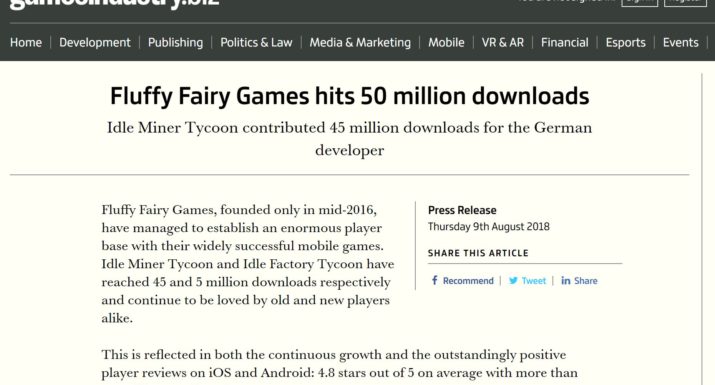Go to the Development section
This screenshot has width=715, height=385.
click(x=95, y=42)
